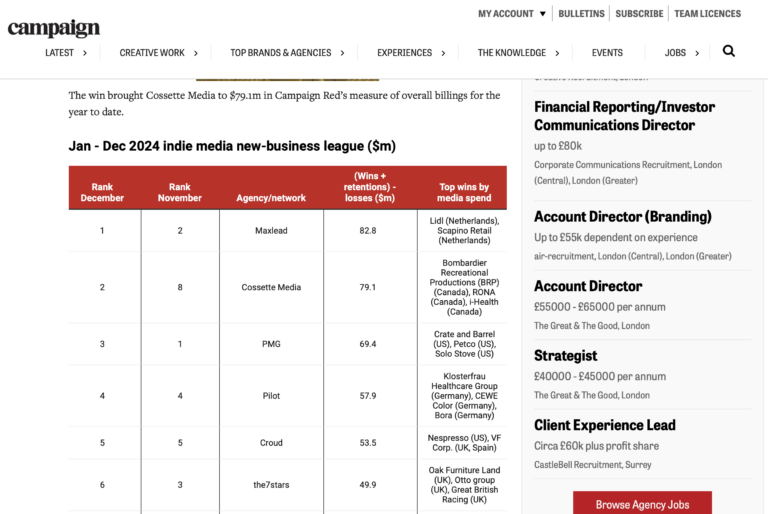Click the Campaign logo
Viewport: 768px width, 514px height.
(53, 28)
